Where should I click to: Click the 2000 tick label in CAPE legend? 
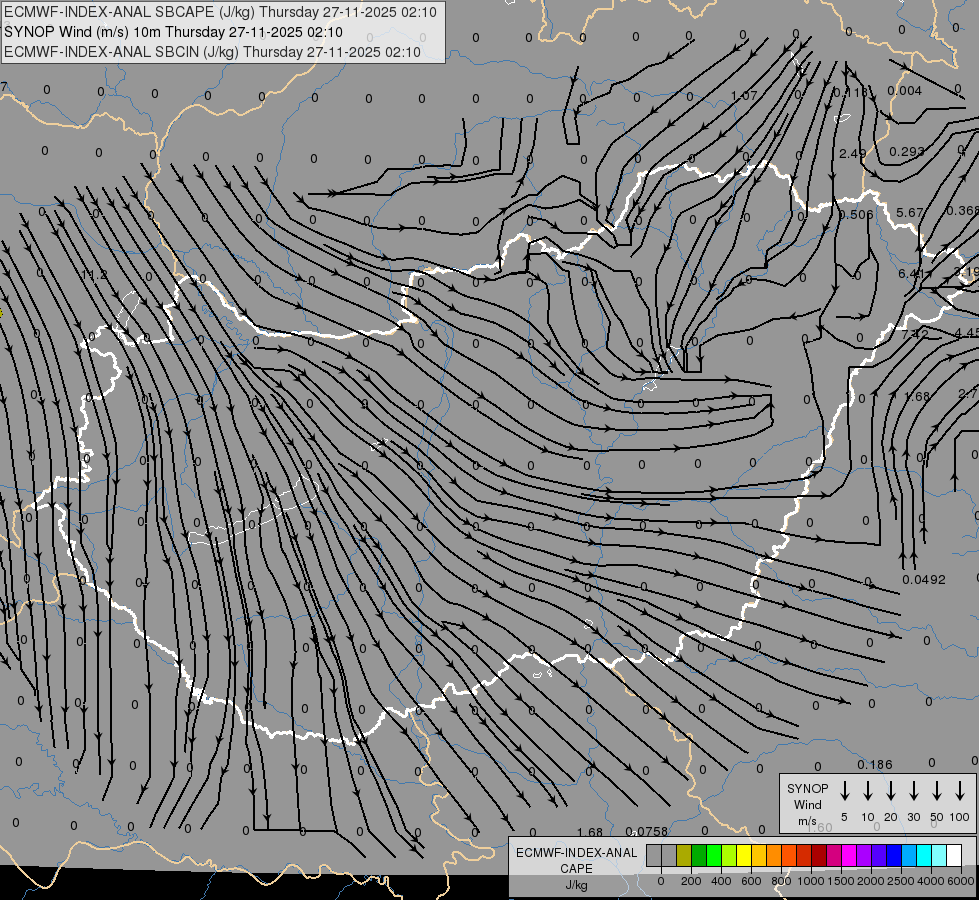click(x=871, y=881)
